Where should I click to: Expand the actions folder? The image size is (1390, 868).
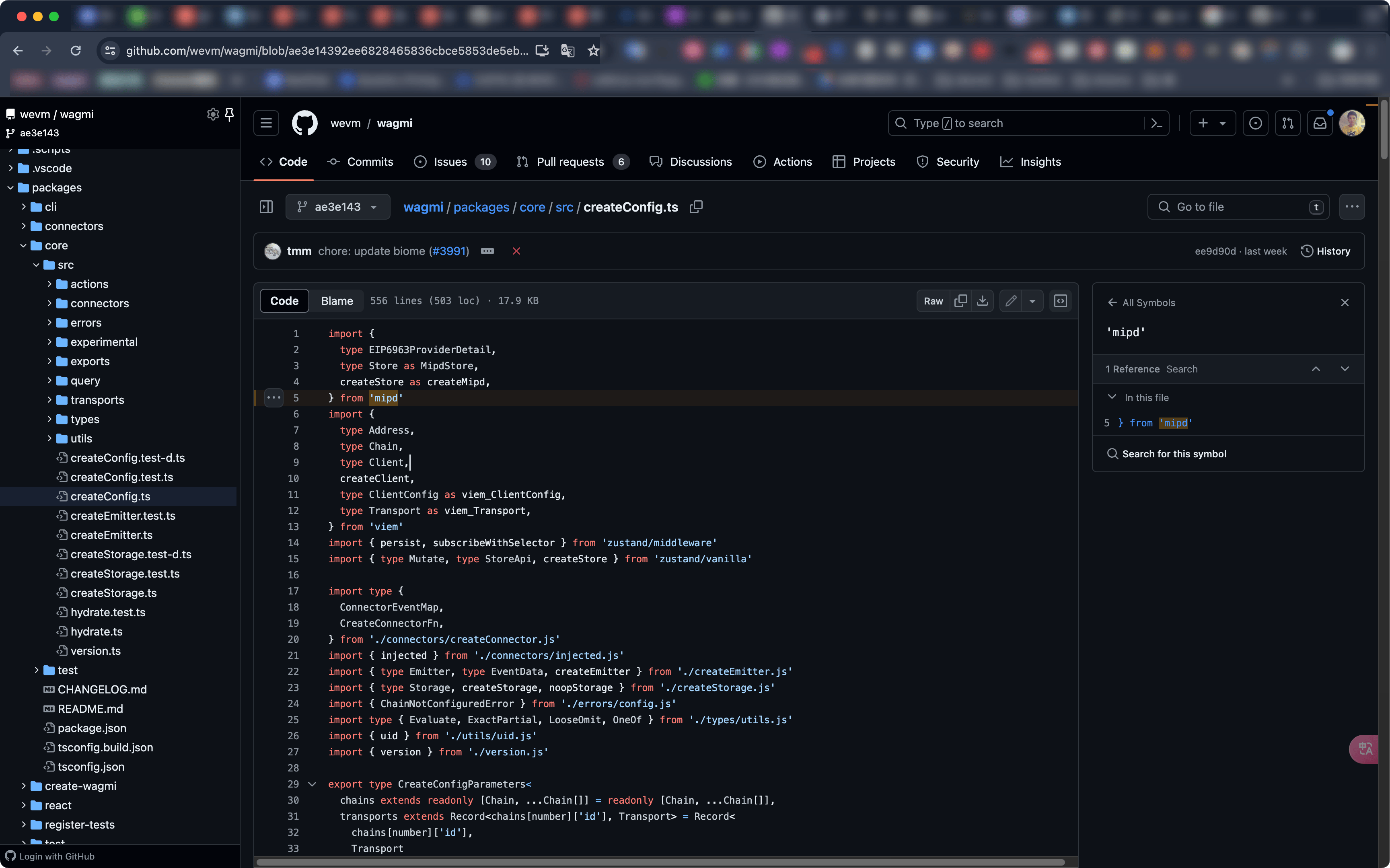coord(49,284)
